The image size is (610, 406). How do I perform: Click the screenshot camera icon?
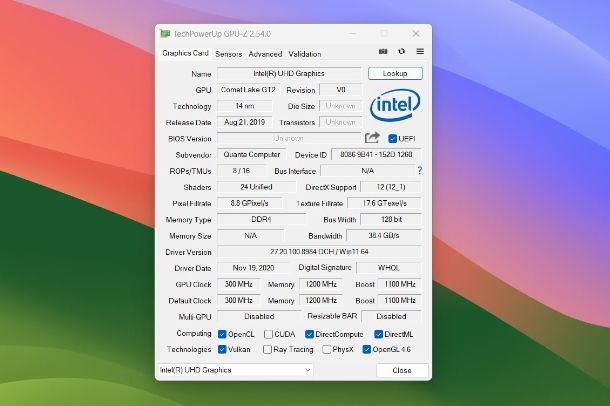pyautogui.click(x=383, y=51)
